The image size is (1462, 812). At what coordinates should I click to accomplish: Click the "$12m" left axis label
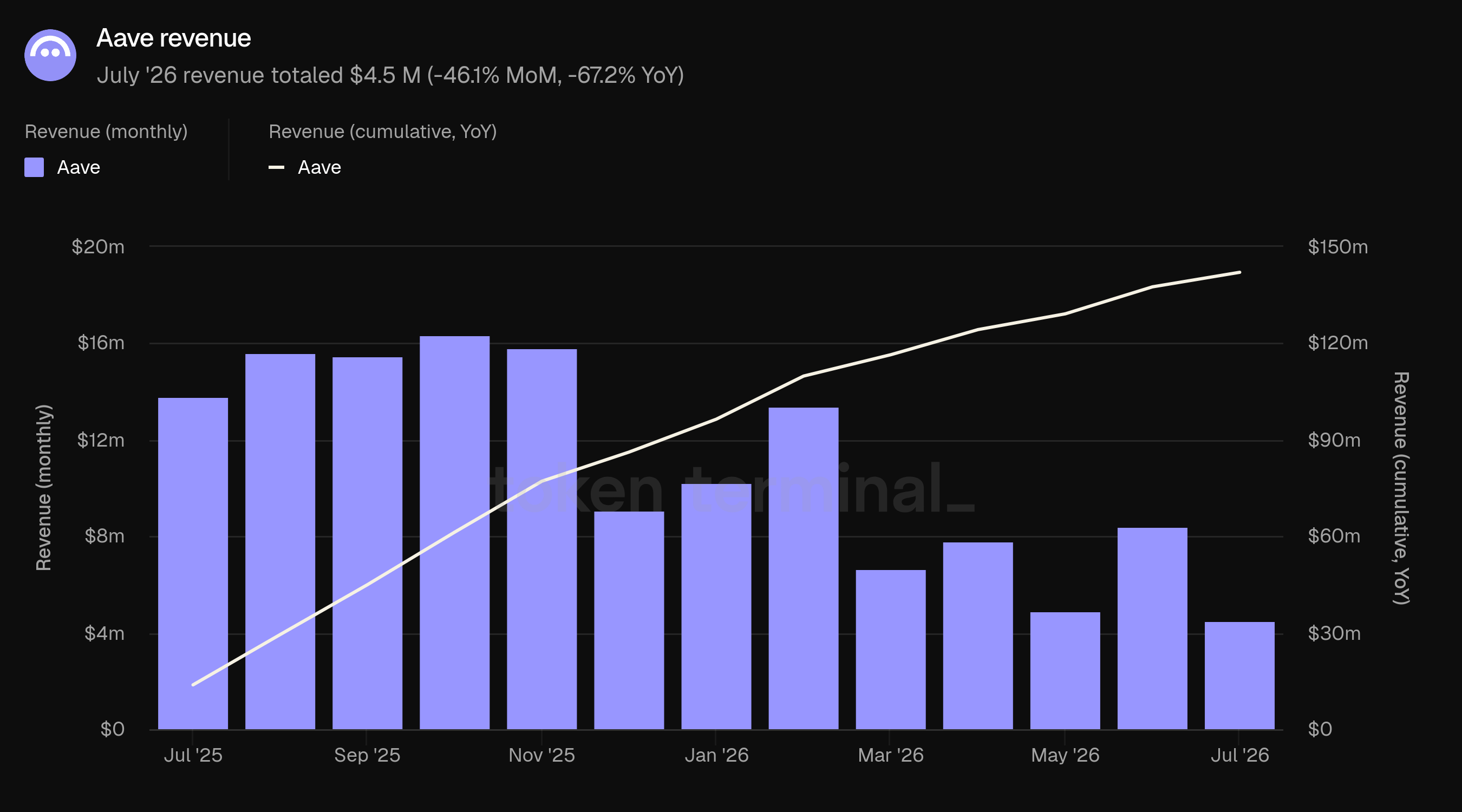pos(101,440)
